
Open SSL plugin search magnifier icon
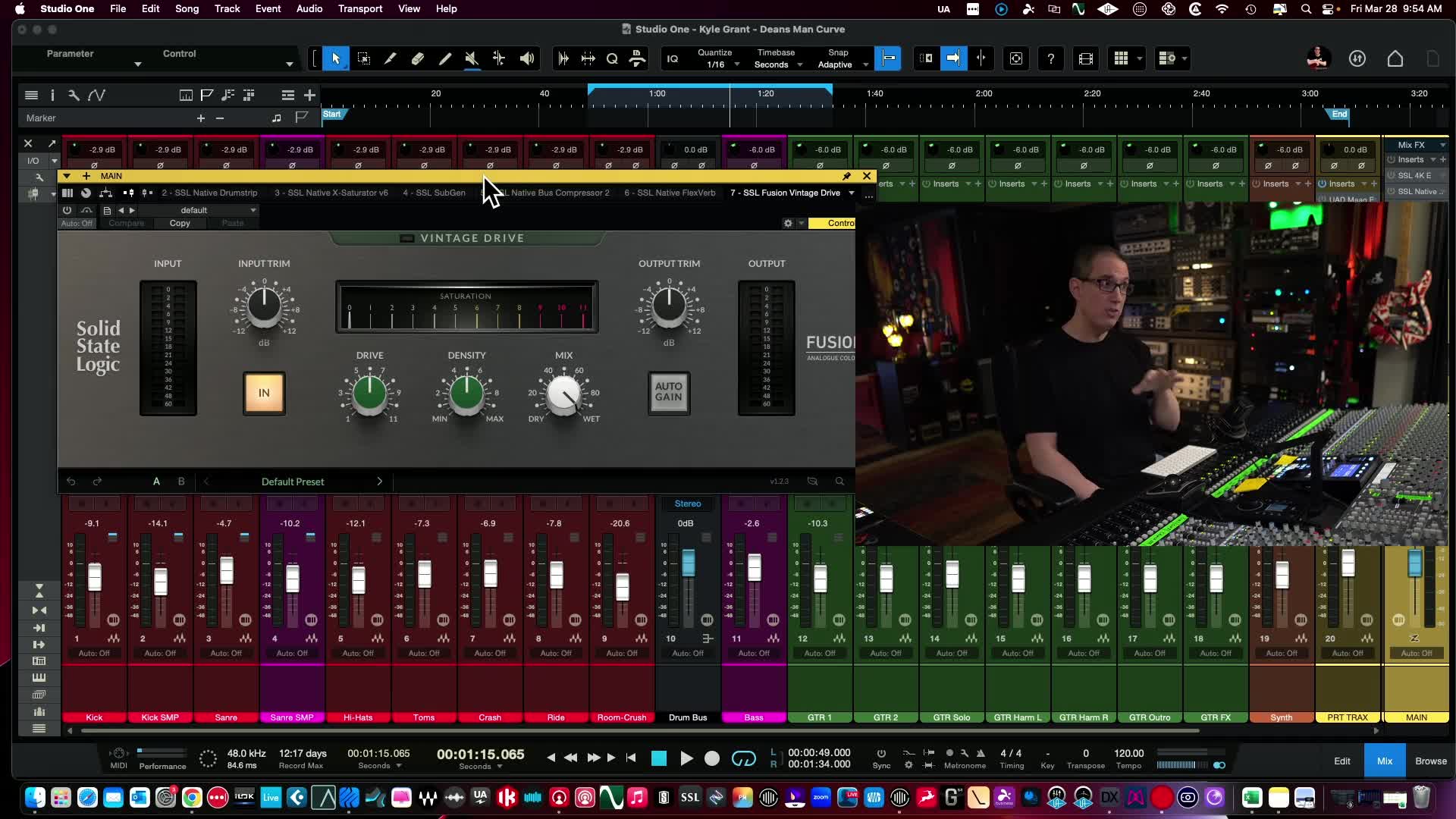coord(839,482)
